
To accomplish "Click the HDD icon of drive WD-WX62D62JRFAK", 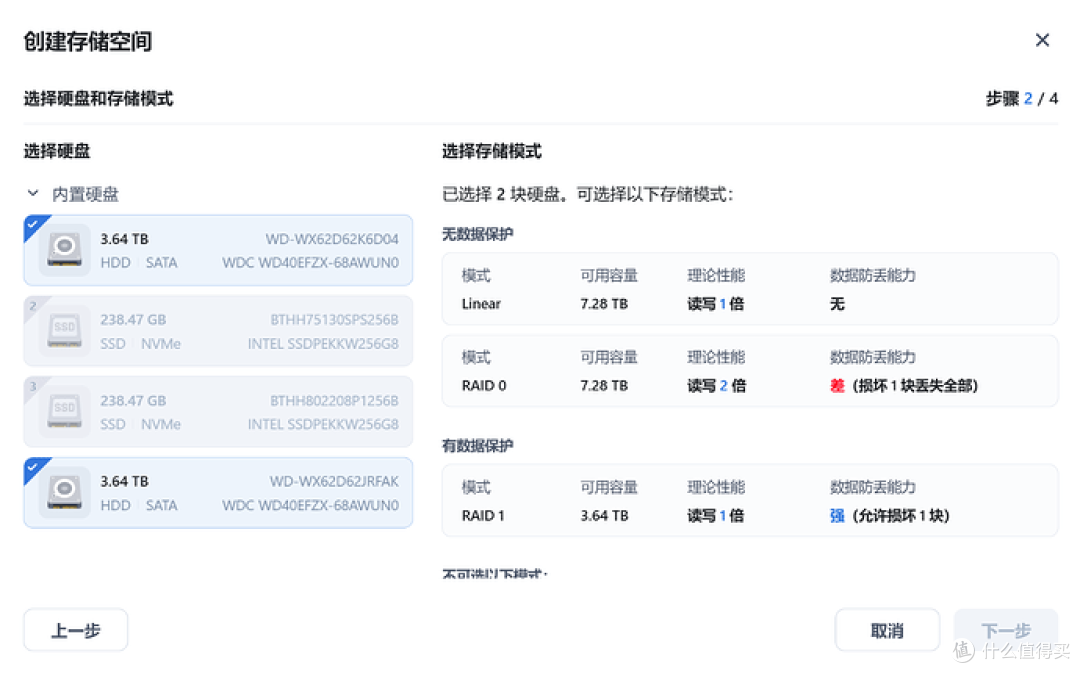I will 63,492.
